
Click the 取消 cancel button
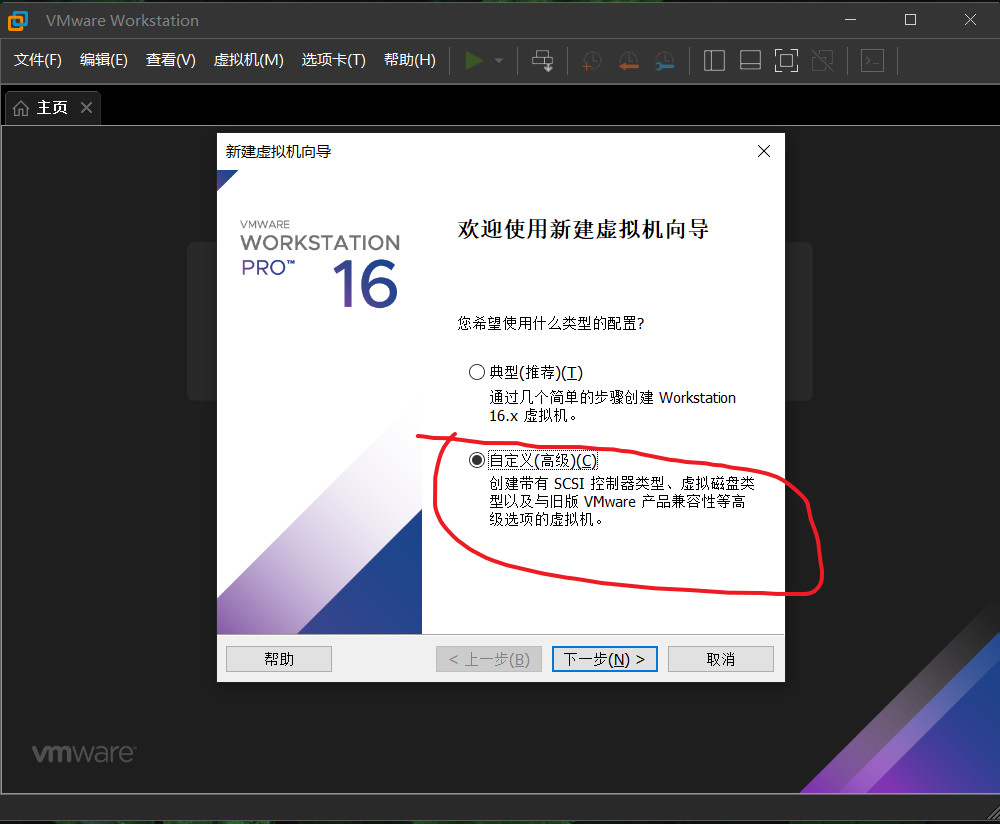click(x=721, y=659)
